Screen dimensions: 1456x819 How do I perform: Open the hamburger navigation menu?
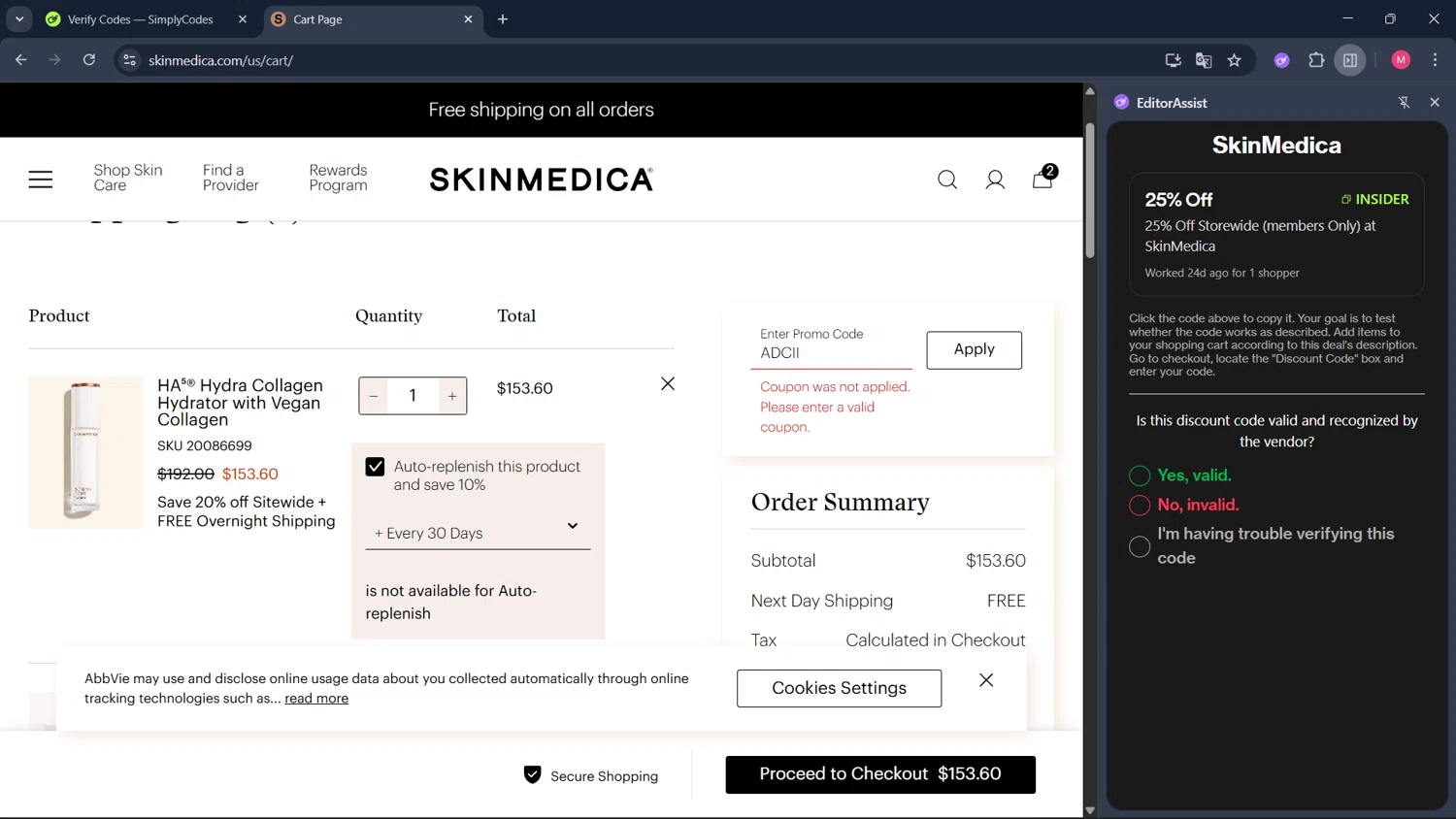[x=41, y=180]
